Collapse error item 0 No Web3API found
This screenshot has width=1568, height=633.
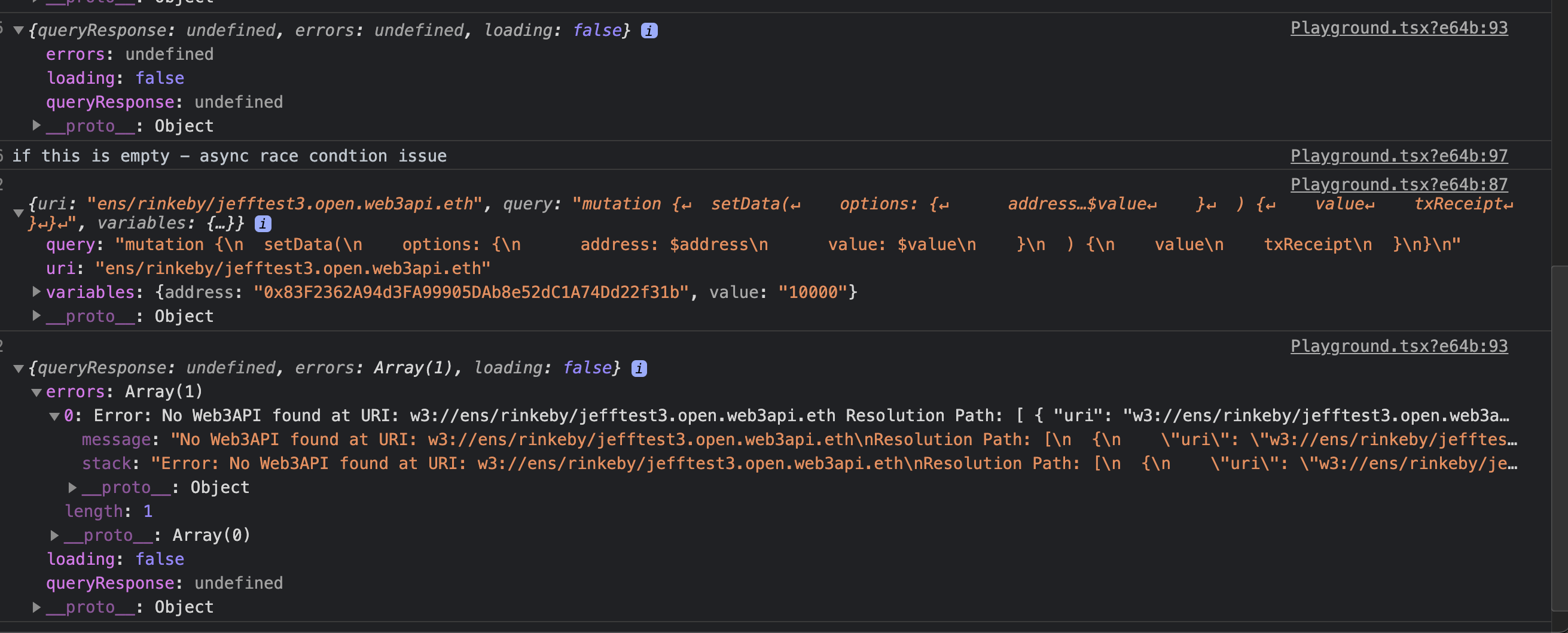click(54, 416)
